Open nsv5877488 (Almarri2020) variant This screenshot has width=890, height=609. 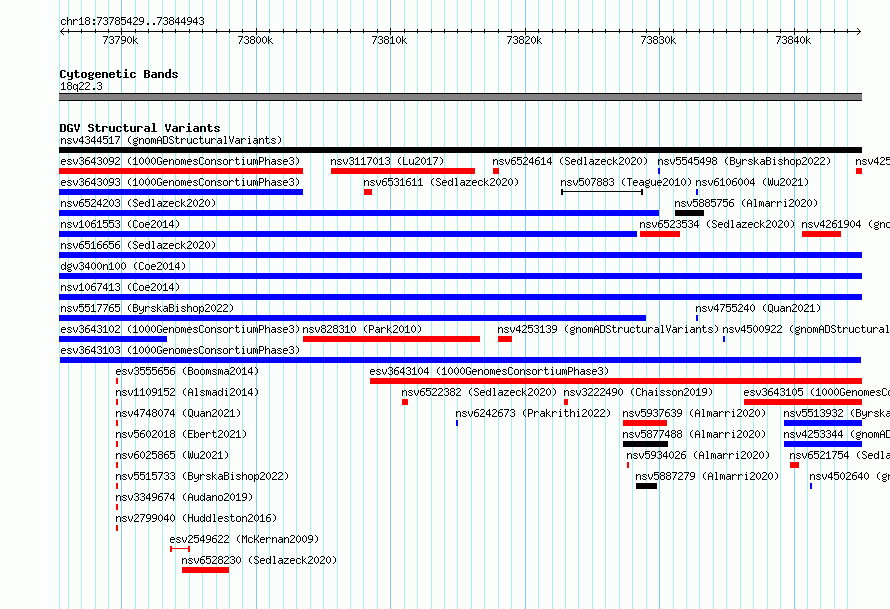point(694,434)
